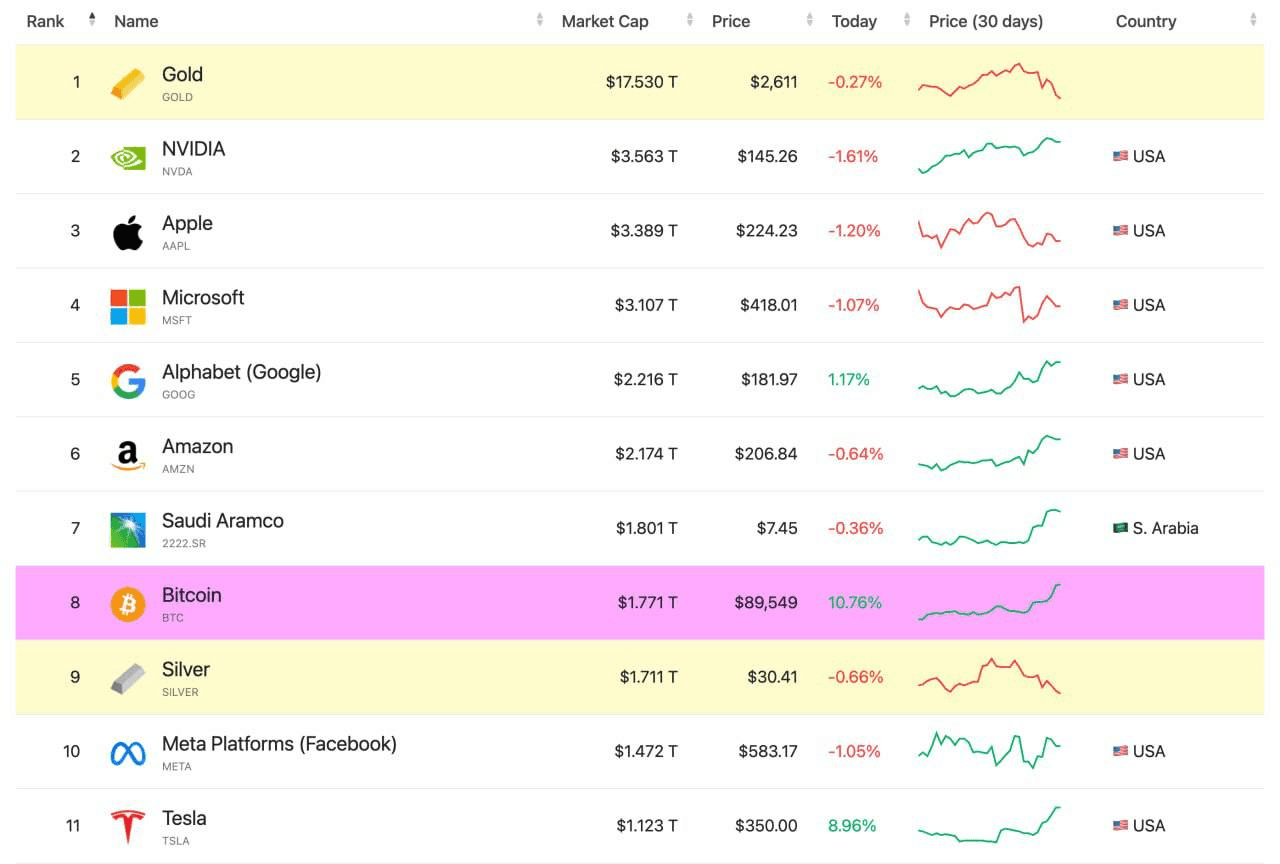Click Tesla 30-day price chart
1280x864 pixels.
pos(989,825)
